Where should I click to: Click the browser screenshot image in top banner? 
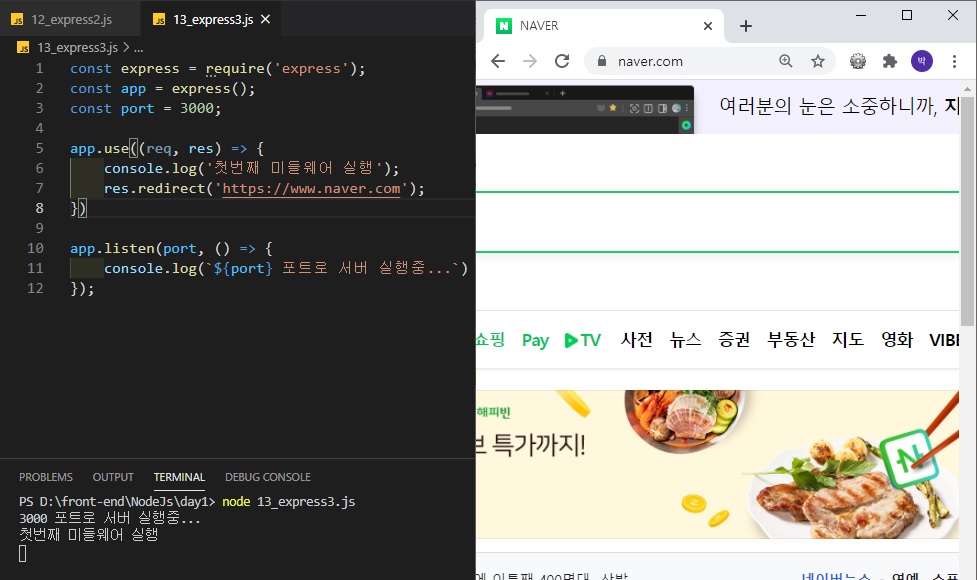click(585, 110)
